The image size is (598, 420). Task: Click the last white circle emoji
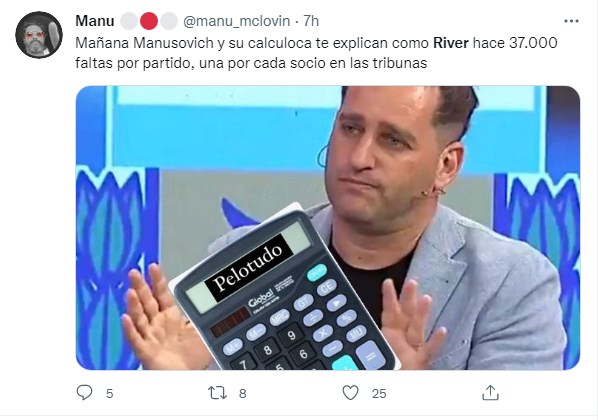(169, 21)
